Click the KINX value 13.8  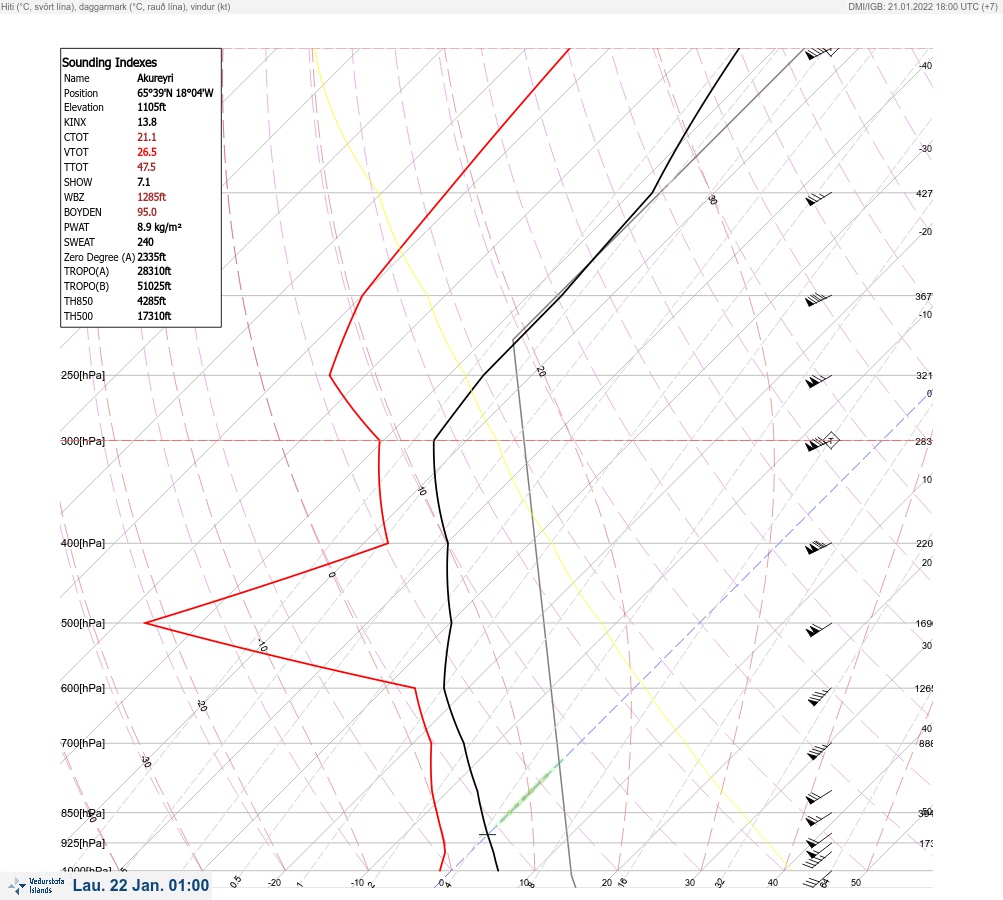tap(146, 122)
